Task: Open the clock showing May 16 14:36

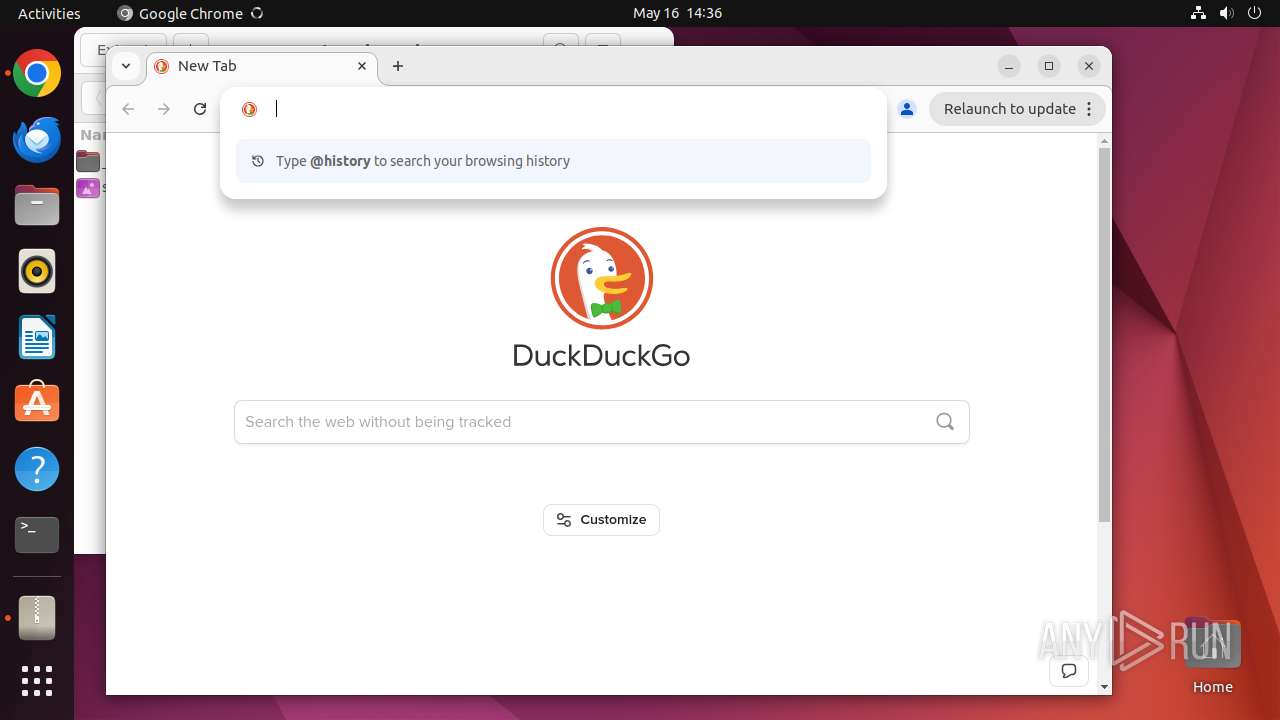Action: click(677, 13)
